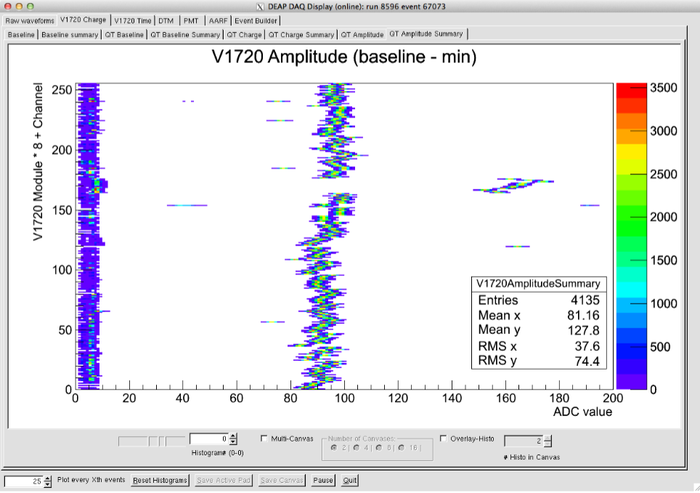
Task: Select the 16 canvases radio option
Action: [x=400, y=446]
